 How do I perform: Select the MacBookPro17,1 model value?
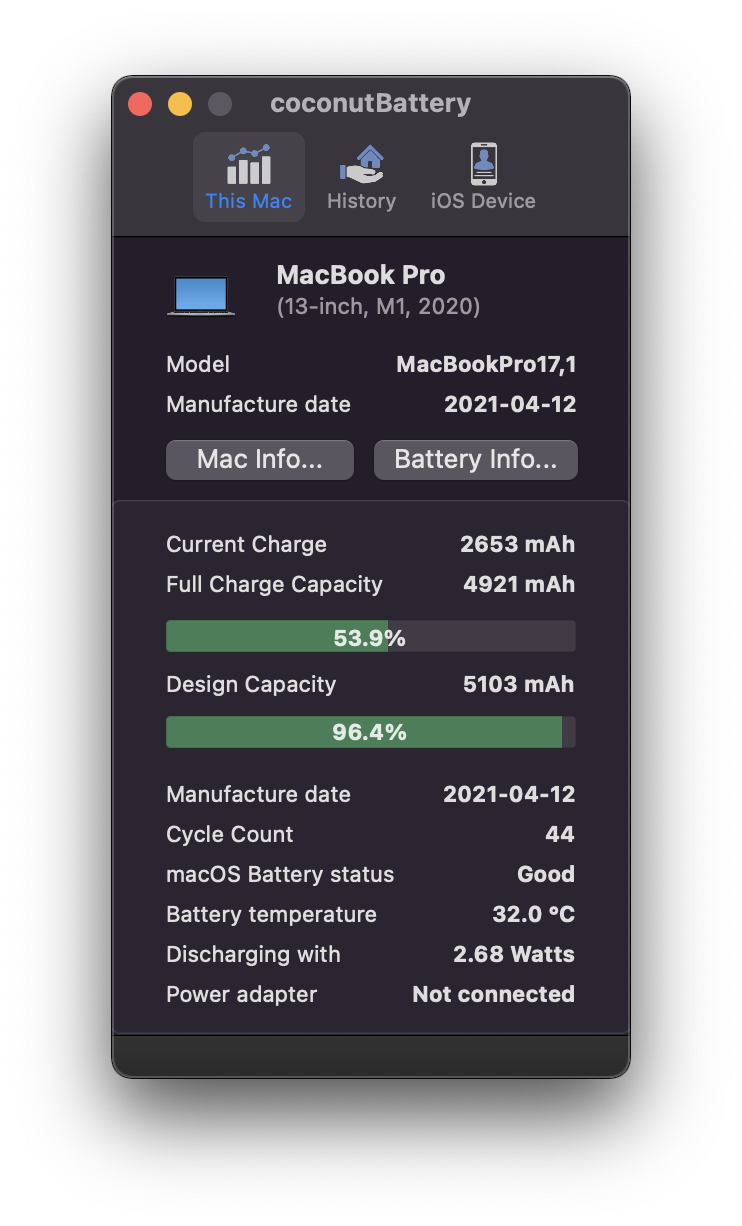486,364
